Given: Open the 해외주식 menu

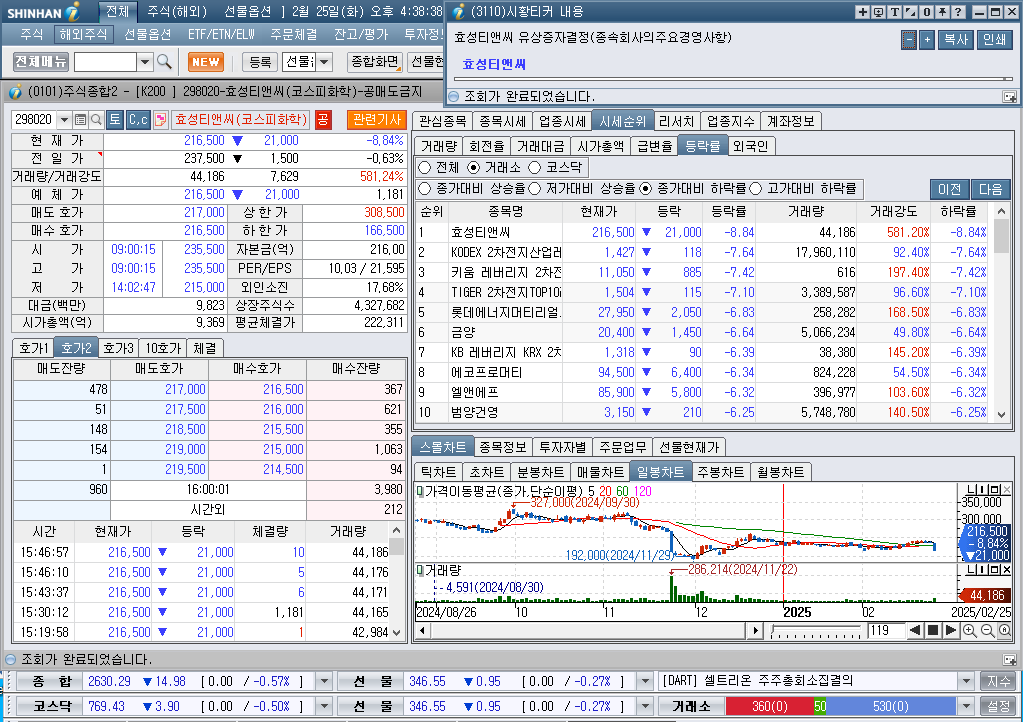Looking at the screenshot, I should [x=83, y=34].
